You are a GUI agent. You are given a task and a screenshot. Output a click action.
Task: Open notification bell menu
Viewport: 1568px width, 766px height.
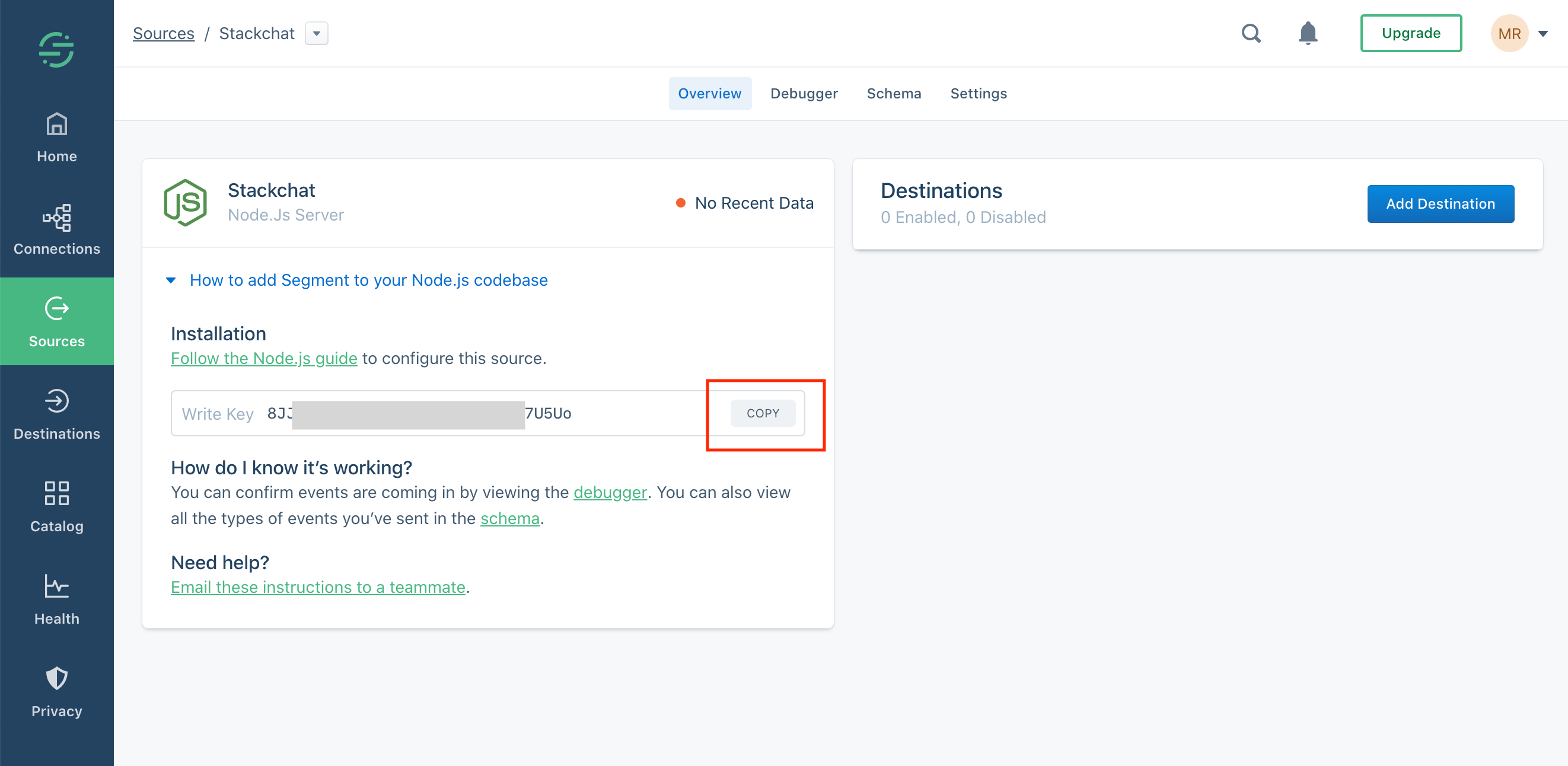[x=1308, y=33]
